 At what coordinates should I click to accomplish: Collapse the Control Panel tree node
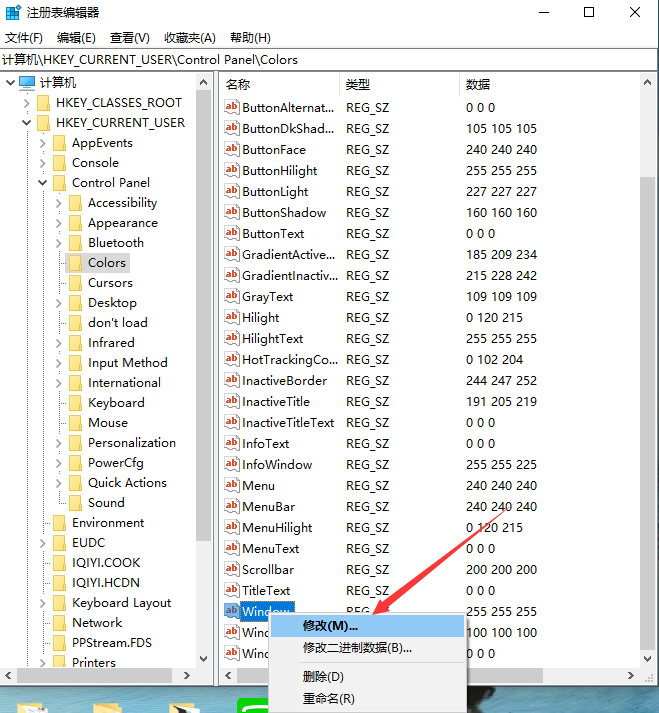[x=43, y=183]
